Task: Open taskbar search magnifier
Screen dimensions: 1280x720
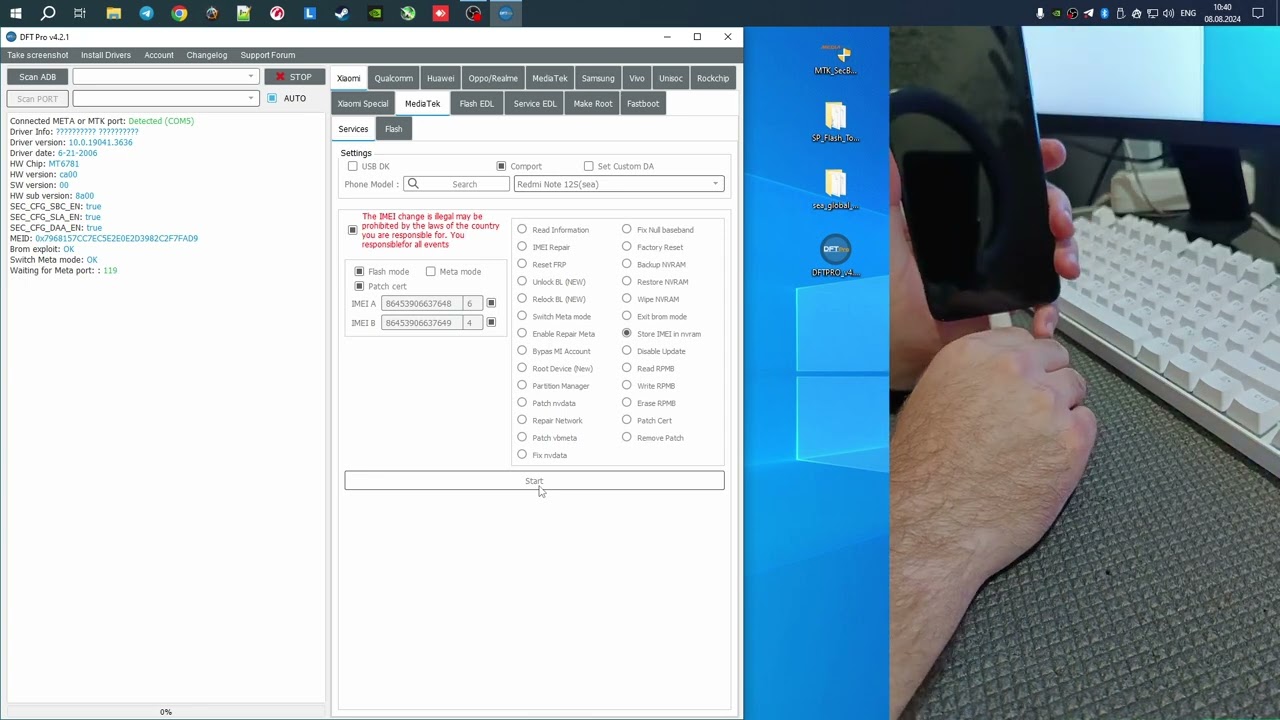Action: [x=48, y=13]
